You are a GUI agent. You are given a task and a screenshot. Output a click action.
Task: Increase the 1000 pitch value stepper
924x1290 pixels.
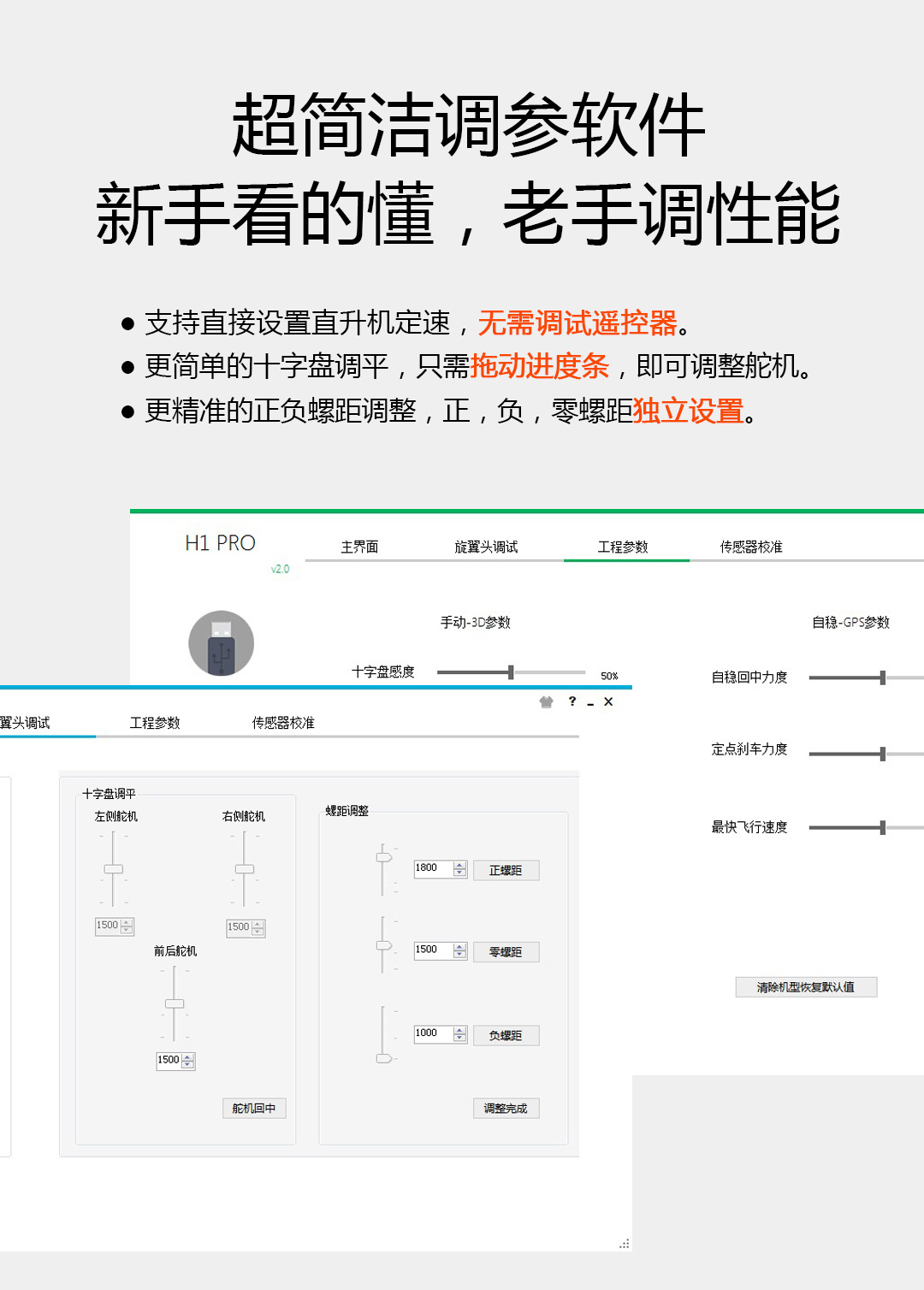(x=460, y=1030)
